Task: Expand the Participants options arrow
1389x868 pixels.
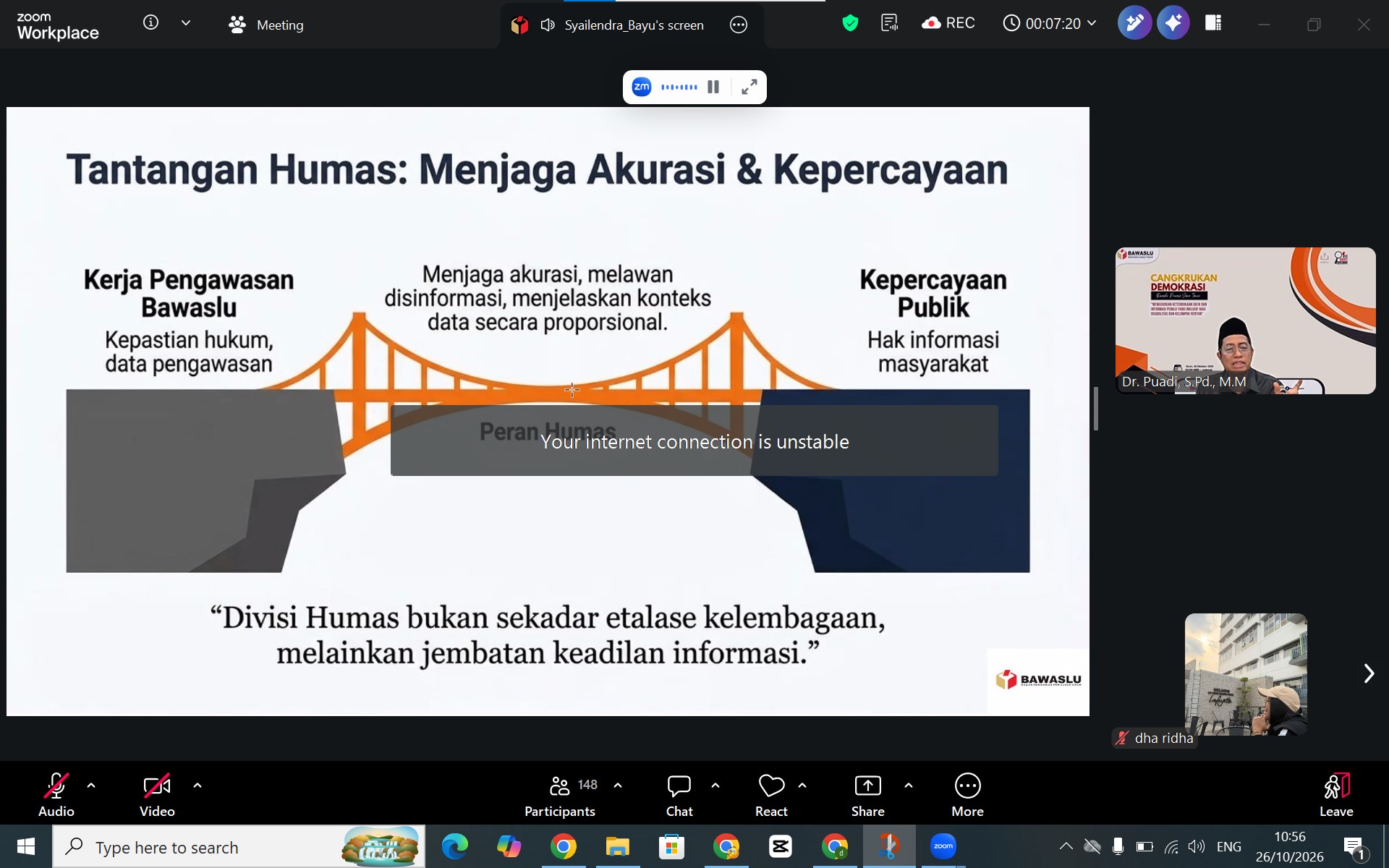Action: click(618, 785)
